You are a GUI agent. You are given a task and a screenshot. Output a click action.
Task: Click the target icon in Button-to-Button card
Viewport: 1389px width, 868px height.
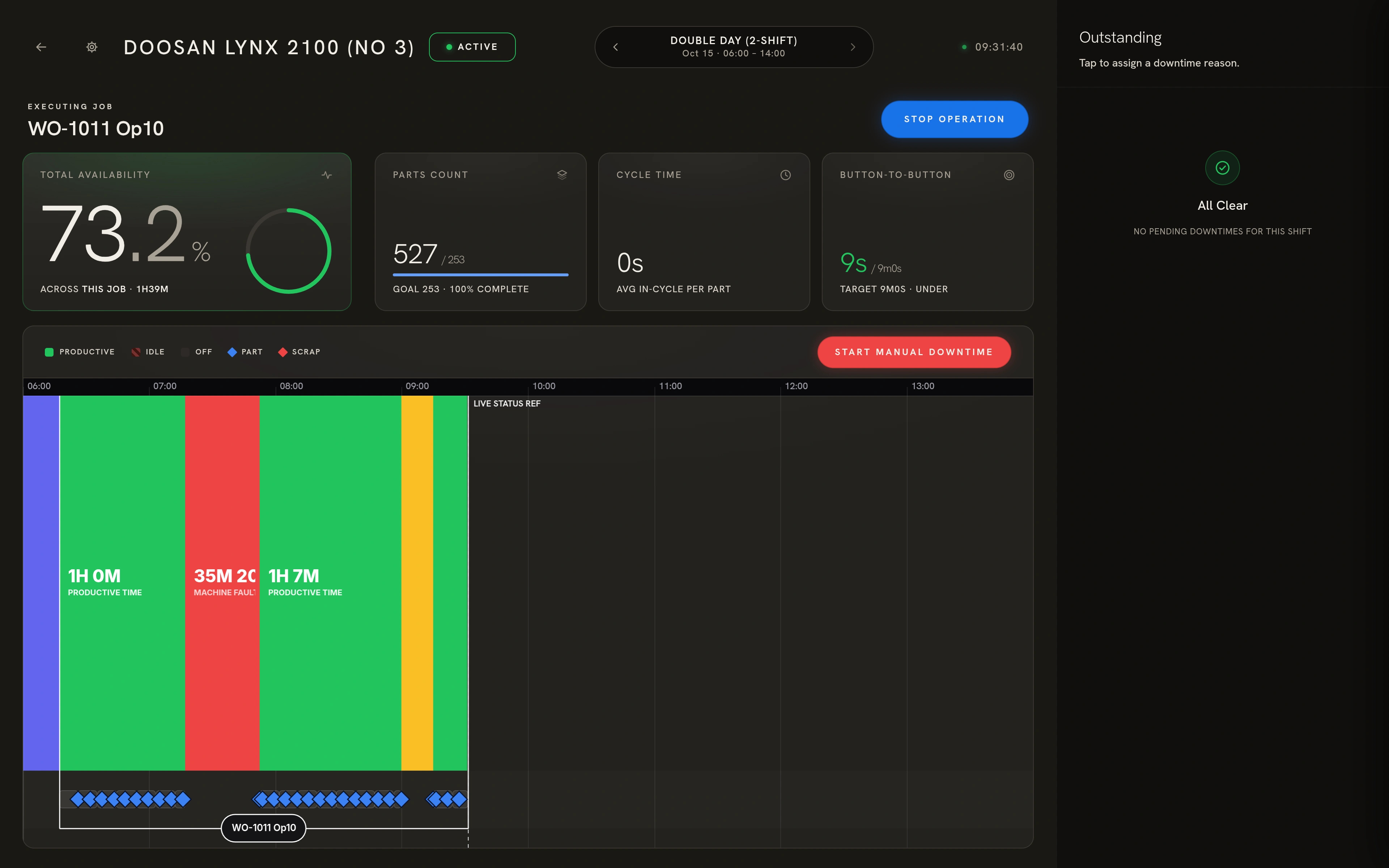pyautogui.click(x=1009, y=175)
